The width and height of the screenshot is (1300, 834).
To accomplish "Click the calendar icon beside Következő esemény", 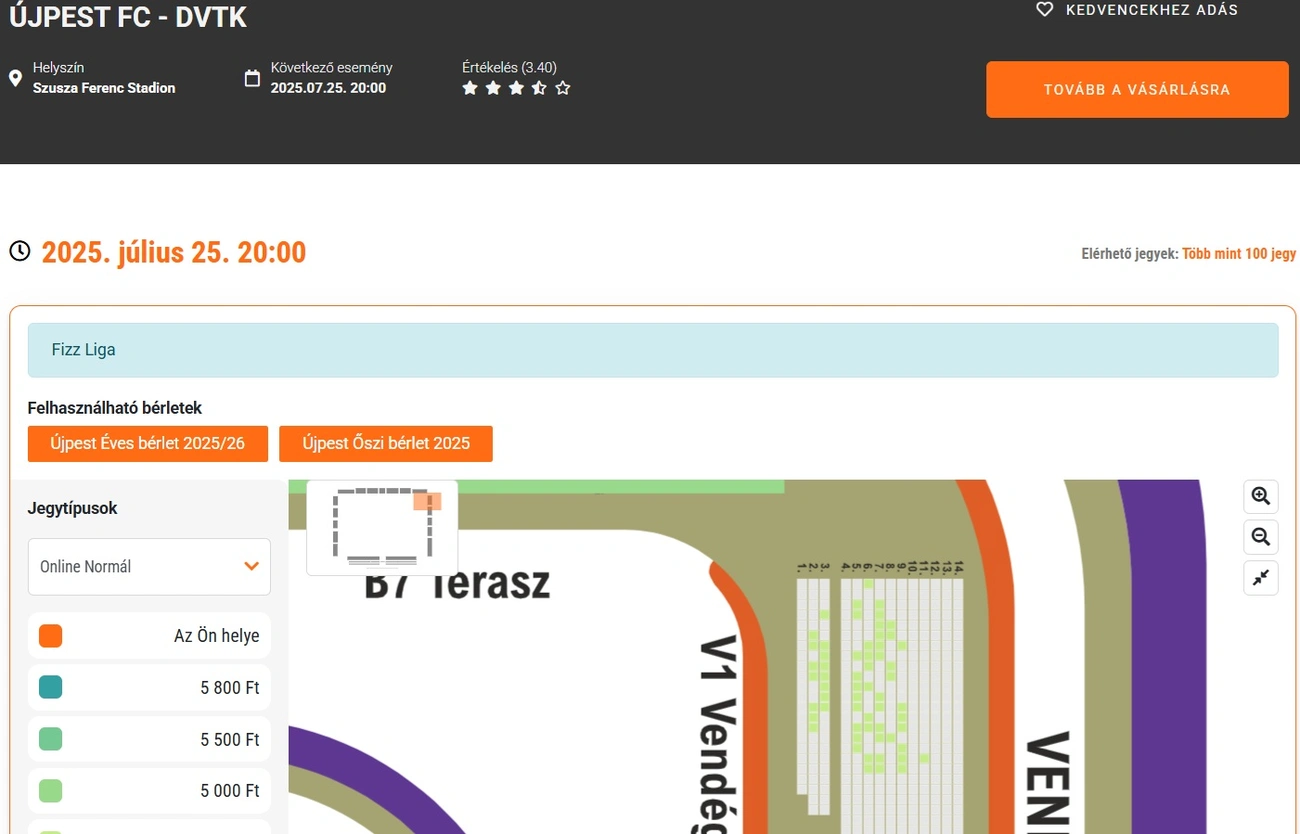I will click(x=252, y=78).
